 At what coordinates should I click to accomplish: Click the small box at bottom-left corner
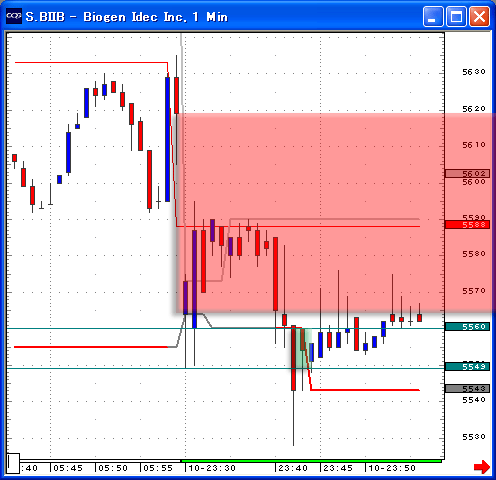(14, 463)
